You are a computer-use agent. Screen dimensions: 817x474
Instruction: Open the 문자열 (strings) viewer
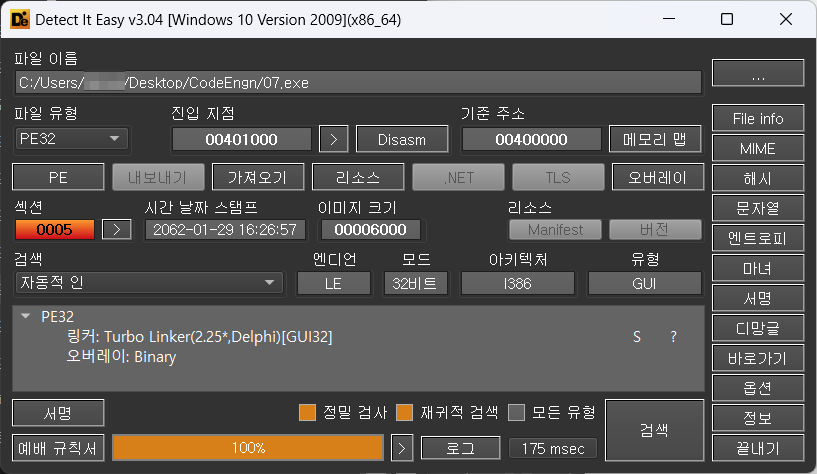(758, 209)
